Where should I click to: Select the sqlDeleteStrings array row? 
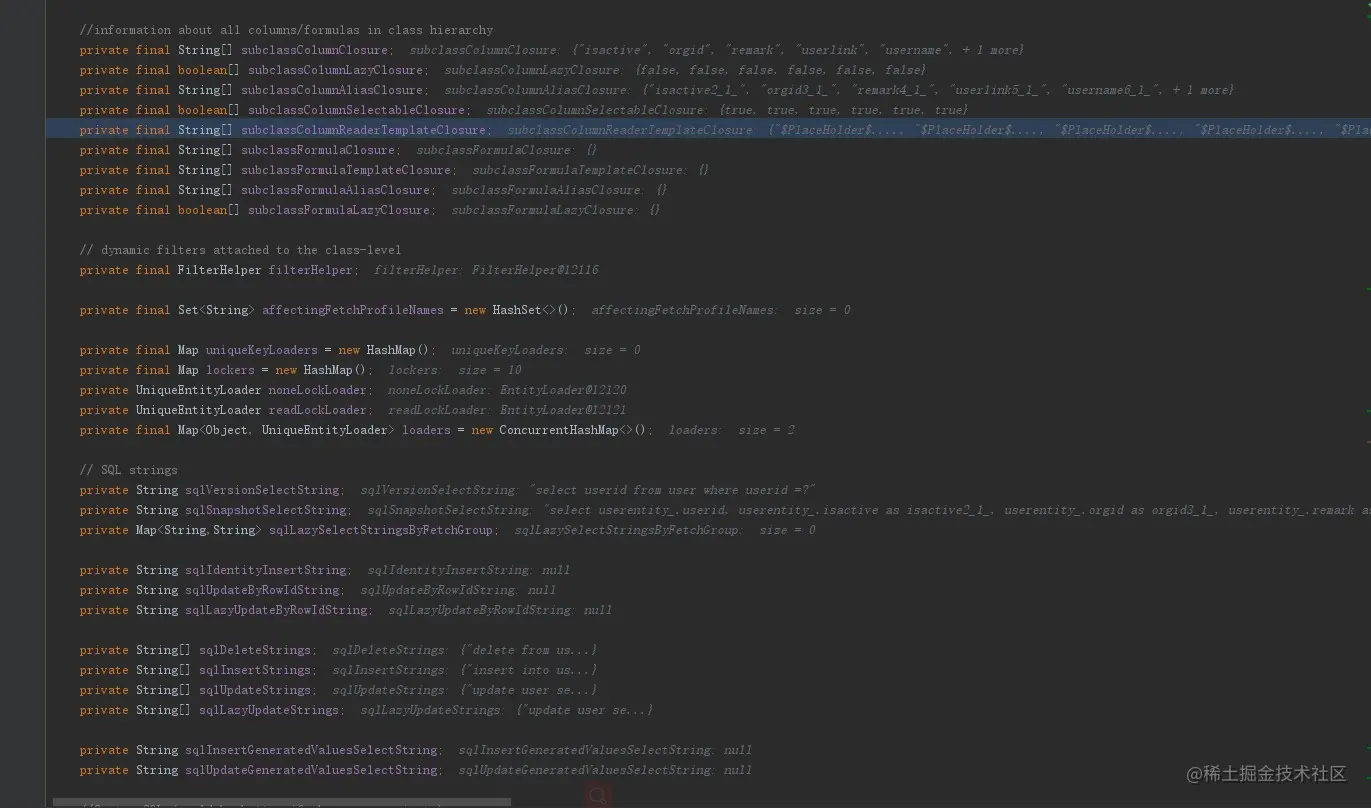[250, 649]
